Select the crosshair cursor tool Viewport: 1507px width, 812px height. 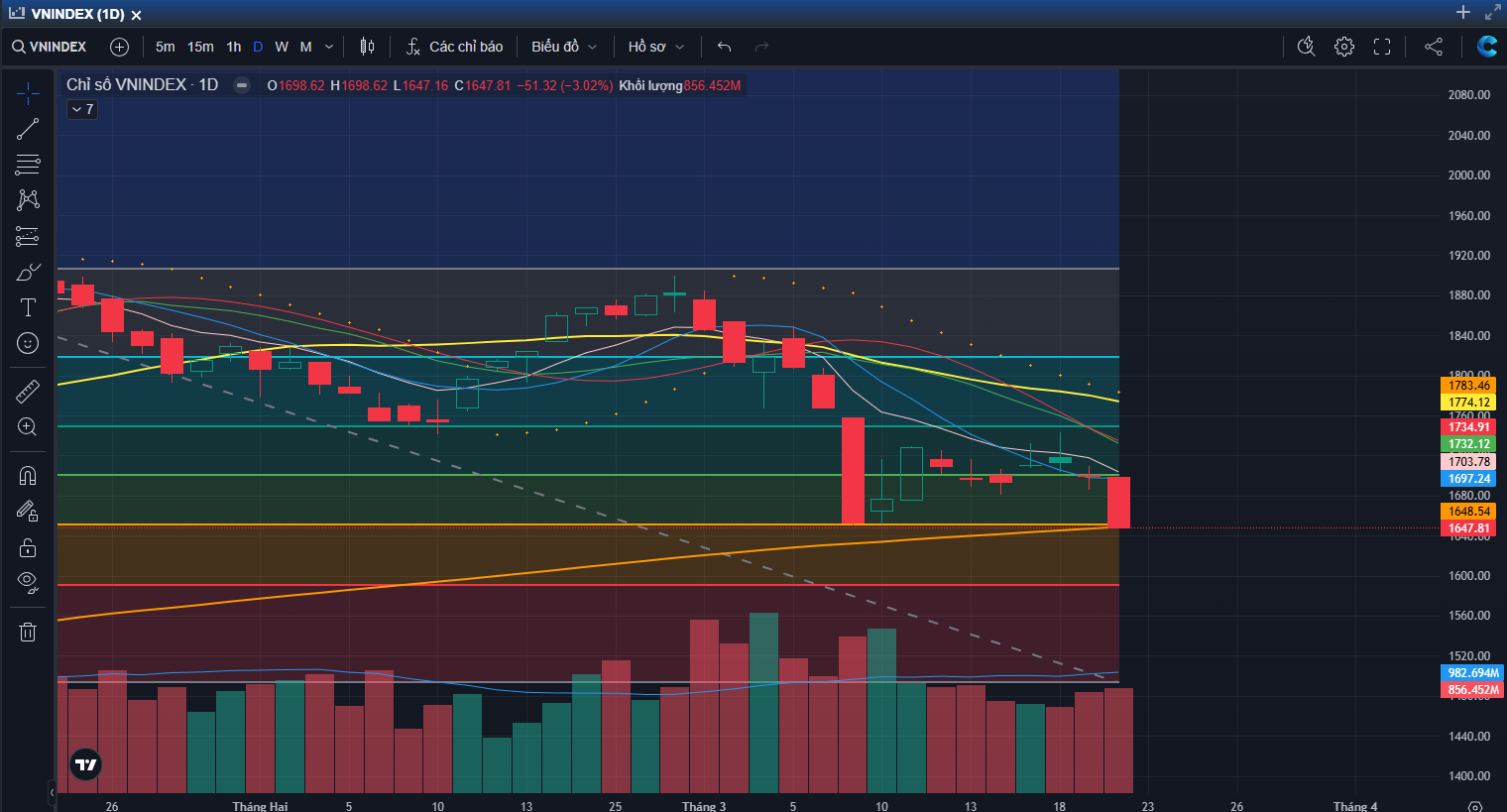click(28, 93)
